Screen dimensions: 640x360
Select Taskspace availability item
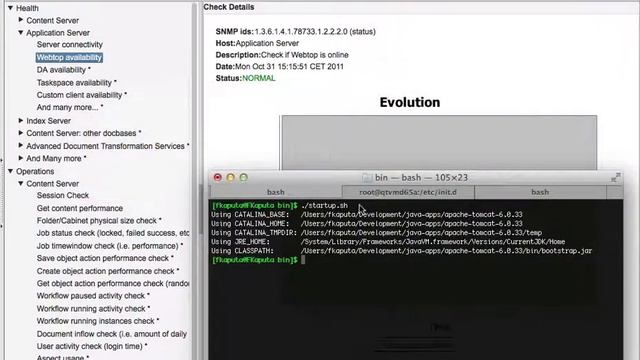click(76, 82)
